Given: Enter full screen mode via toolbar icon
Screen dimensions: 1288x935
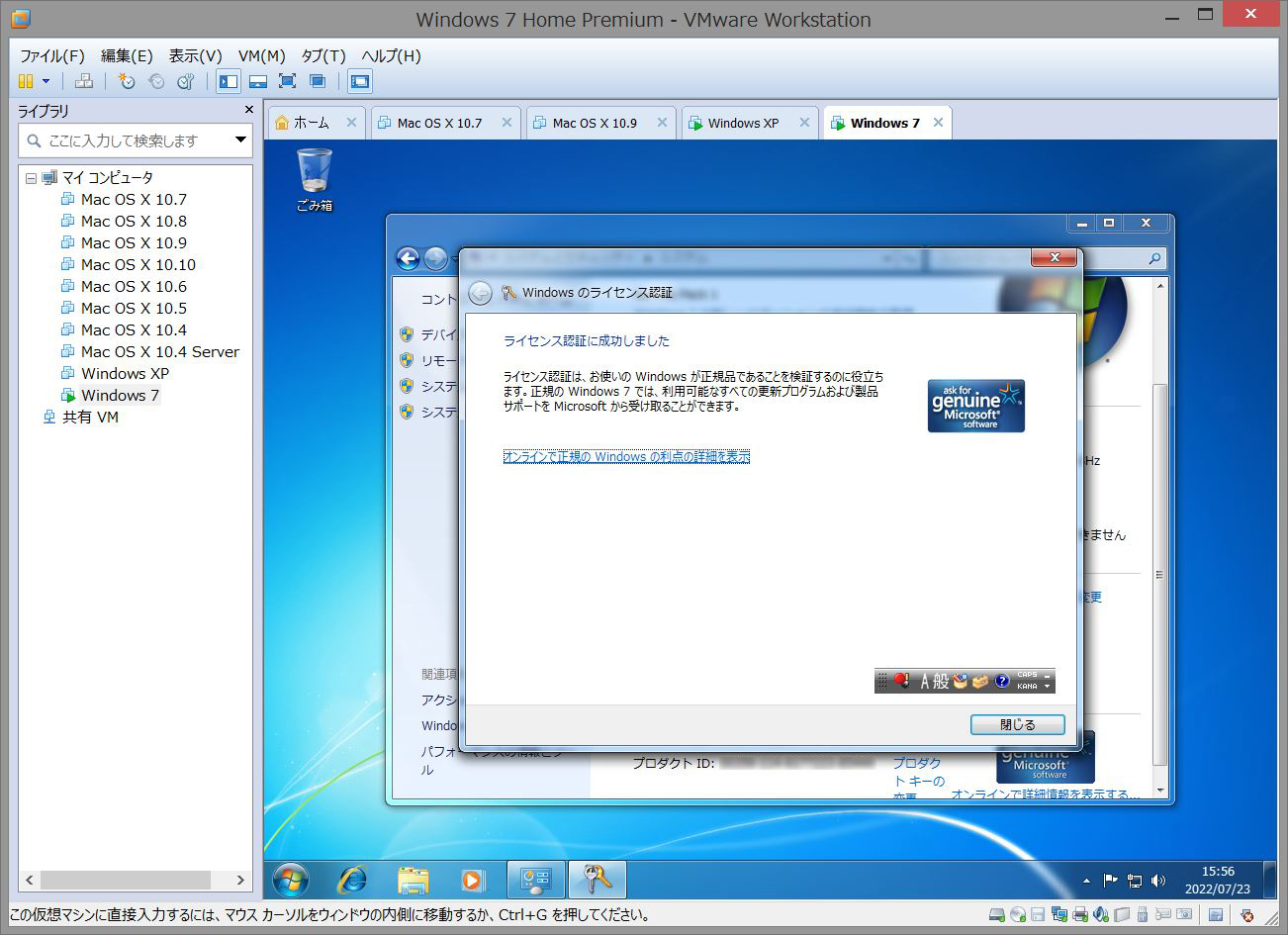Looking at the screenshot, I should 288,81.
